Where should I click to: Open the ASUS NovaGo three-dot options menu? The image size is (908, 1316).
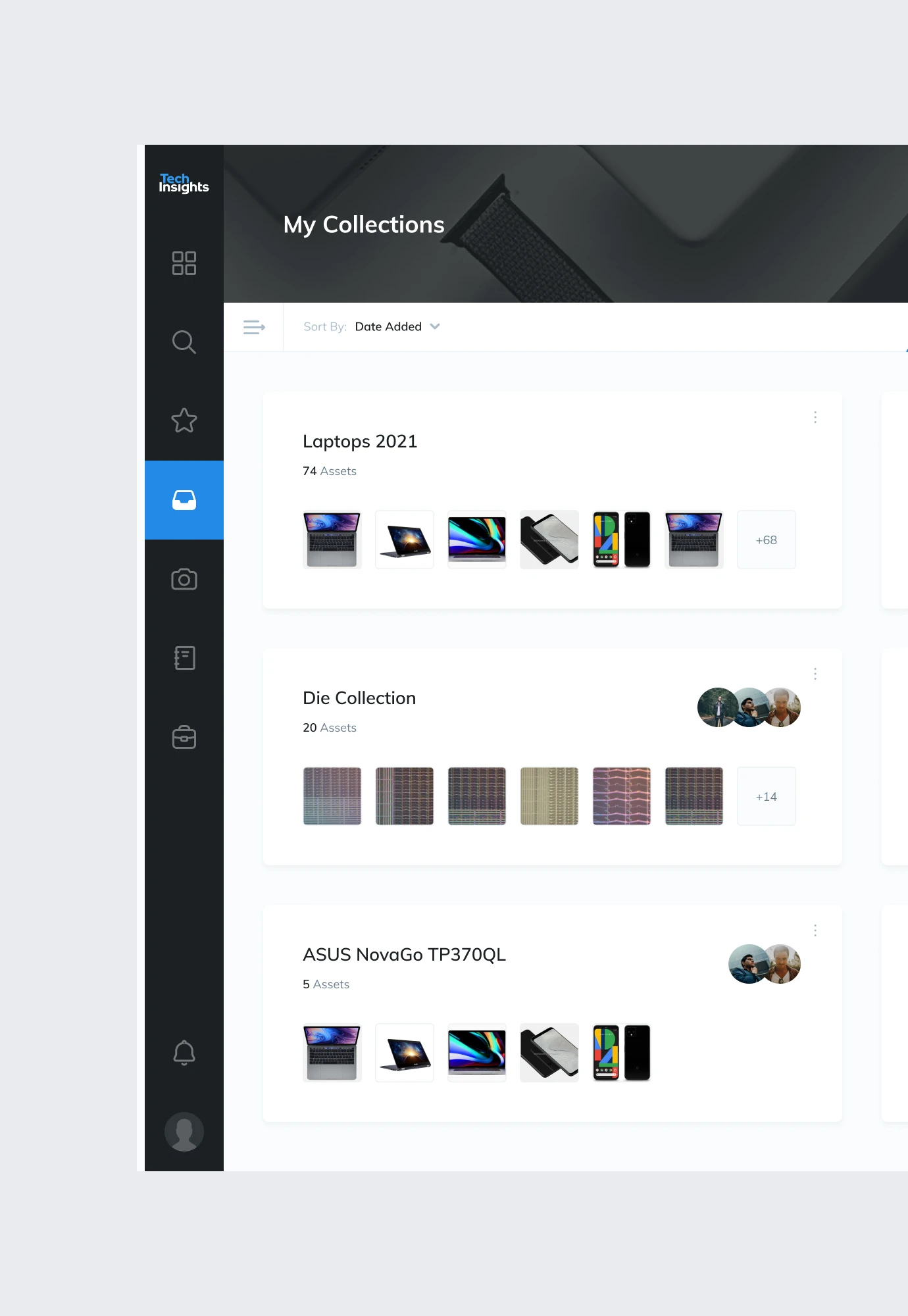pyautogui.click(x=815, y=930)
